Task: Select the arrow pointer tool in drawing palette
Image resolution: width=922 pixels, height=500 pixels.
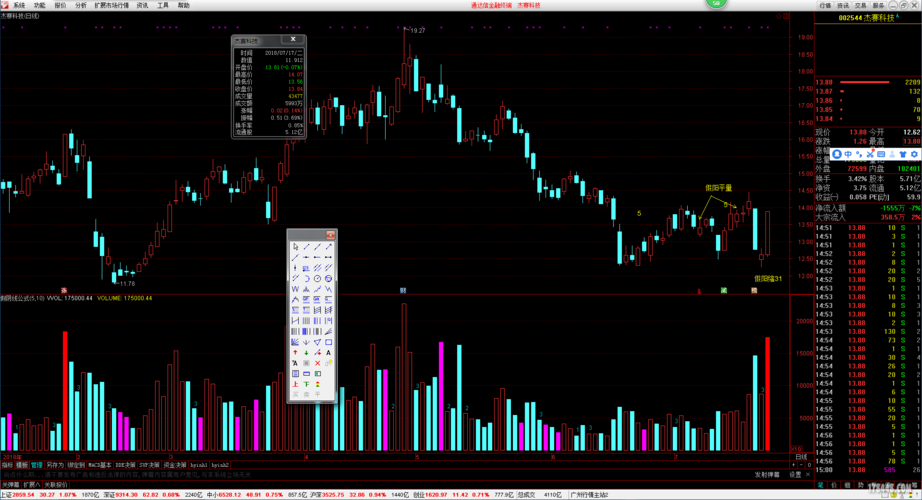Action: click(295, 247)
